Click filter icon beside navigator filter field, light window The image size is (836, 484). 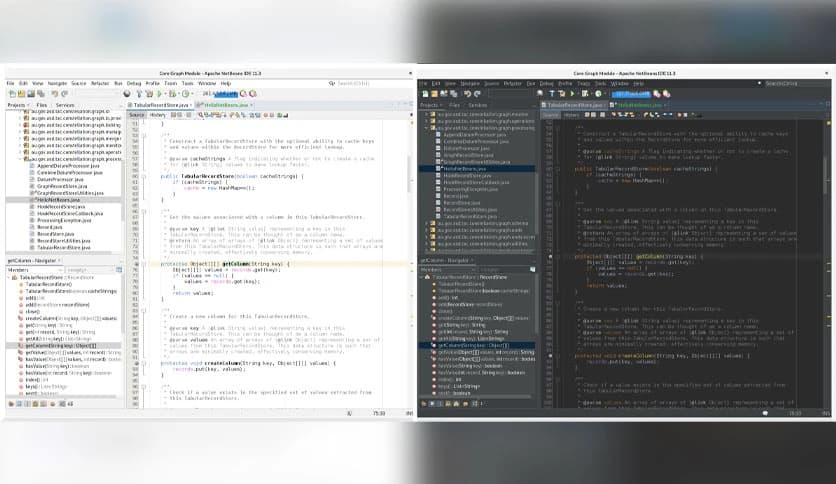coord(119,270)
